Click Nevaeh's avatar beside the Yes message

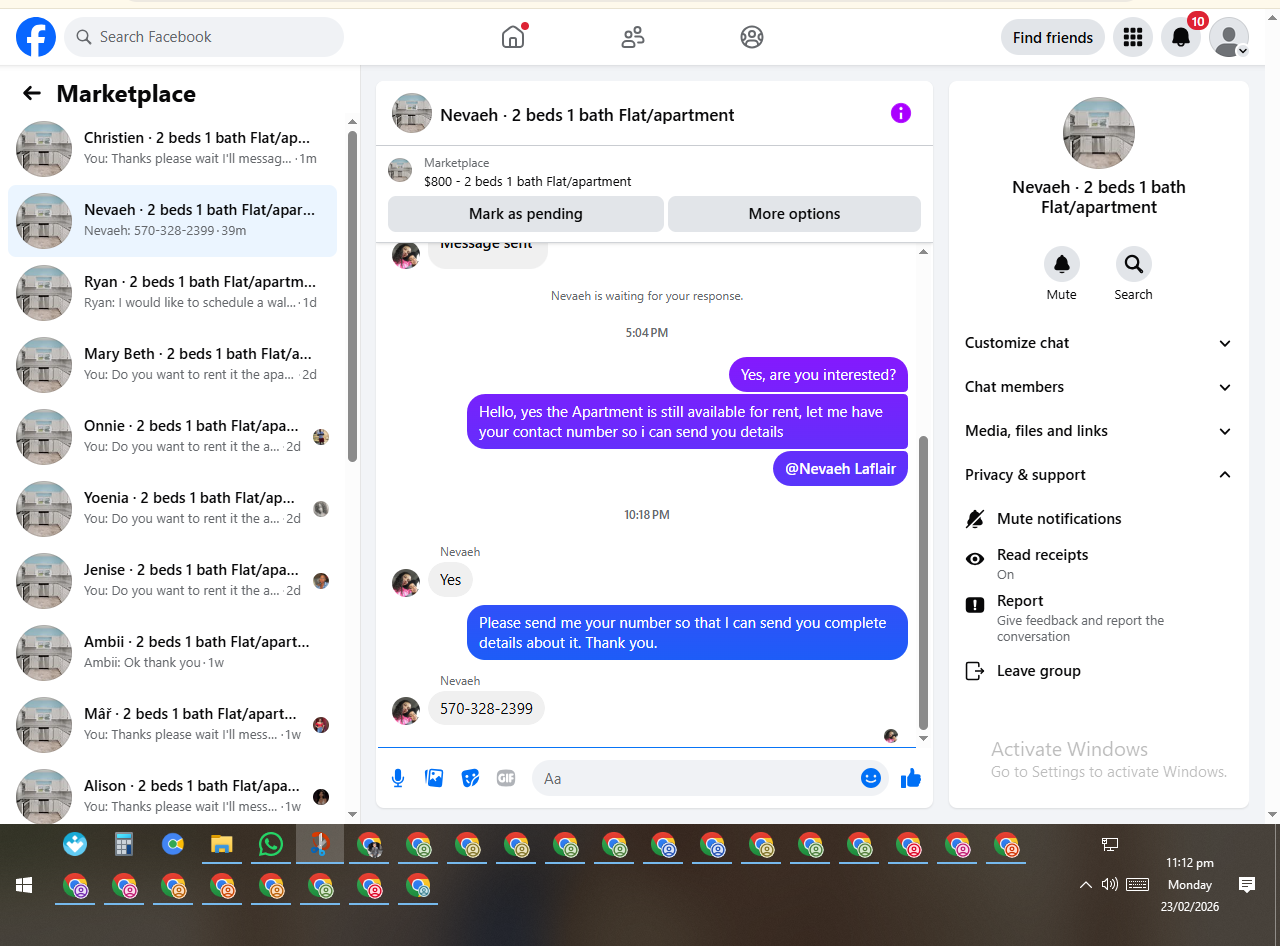(x=406, y=583)
